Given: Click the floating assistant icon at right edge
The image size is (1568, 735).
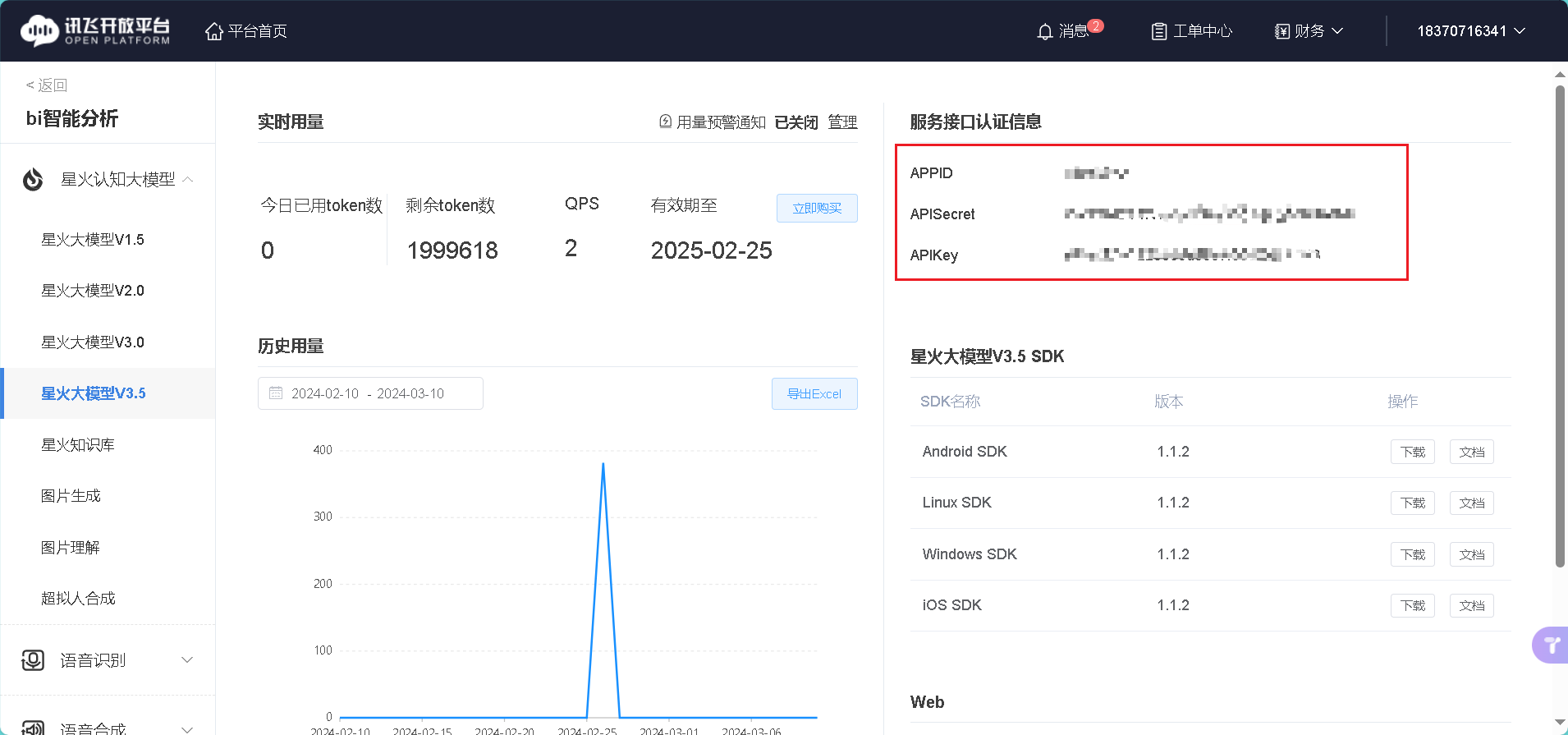Looking at the screenshot, I should point(1550,645).
